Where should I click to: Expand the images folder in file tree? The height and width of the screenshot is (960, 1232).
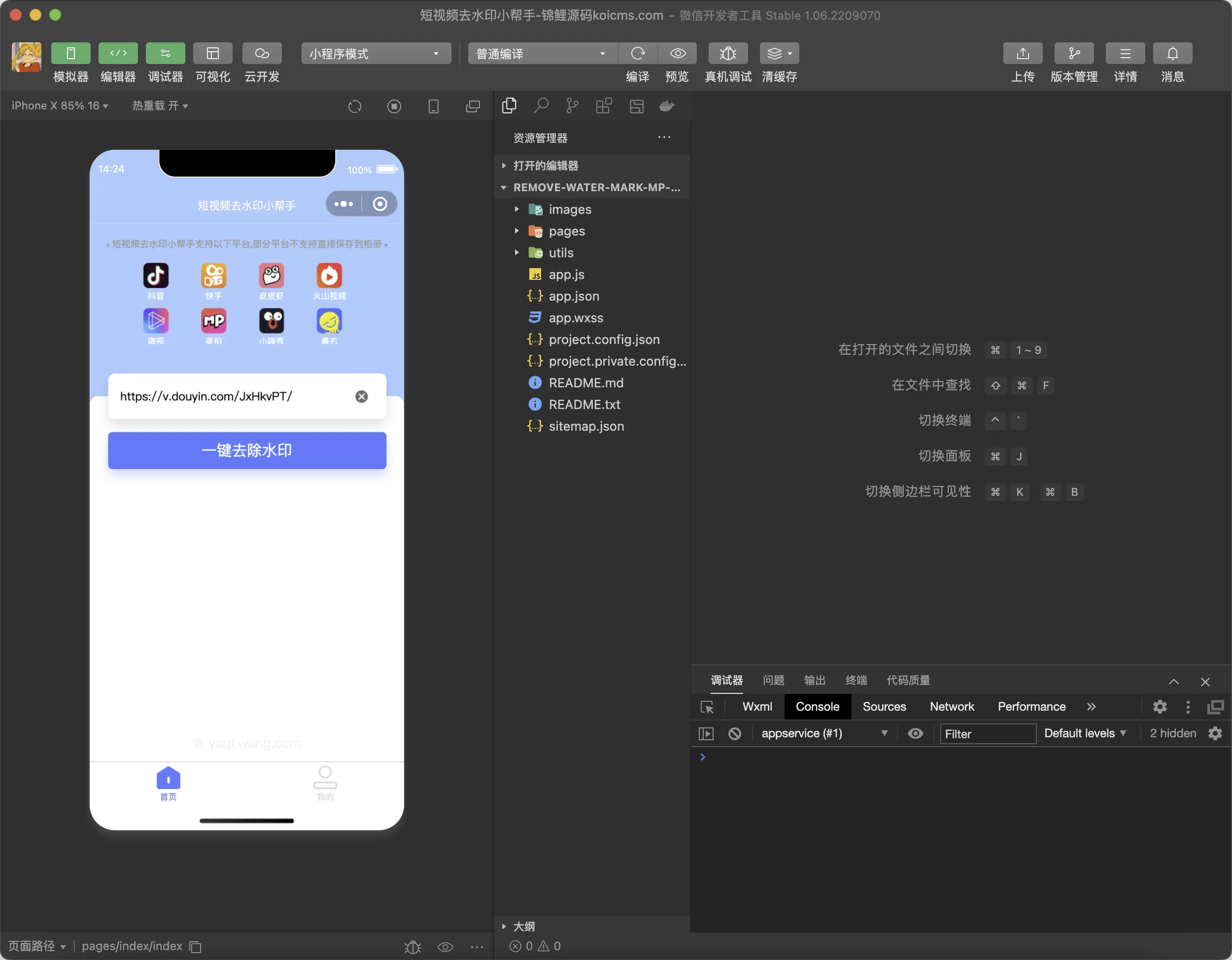pyautogui.click(x=516, y=209)
